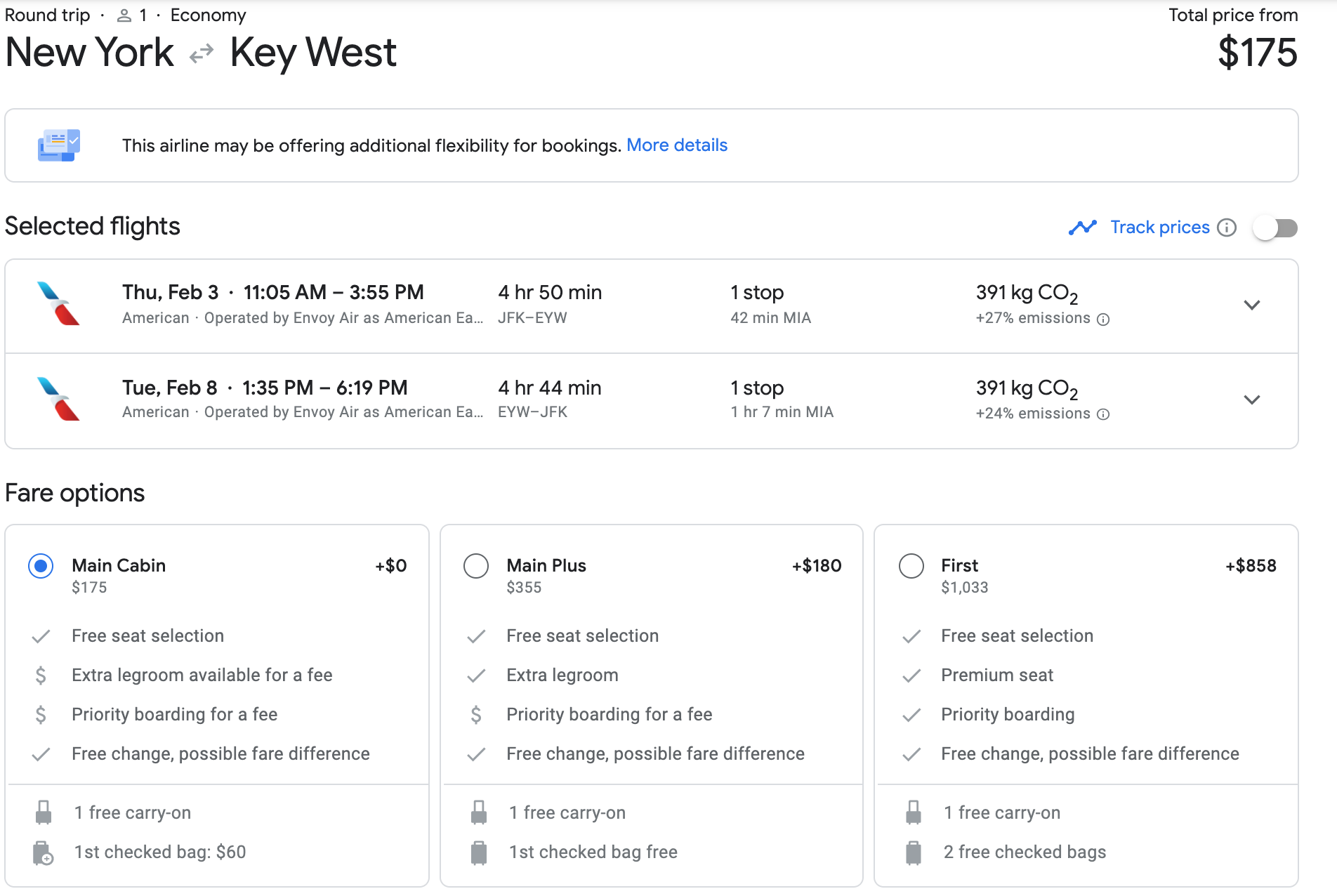Image resolution: width=1337 pixels, height=896 pixels.
Task: Click the Track prices graph icon
Action: [x=1082, y=228]
